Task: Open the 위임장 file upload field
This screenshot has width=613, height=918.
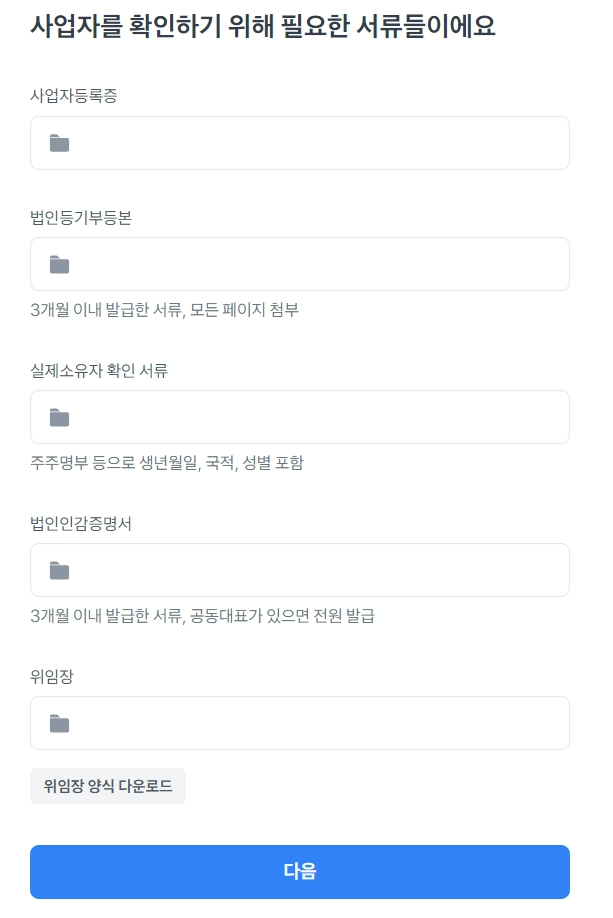Action: click(x=300, y=724)
